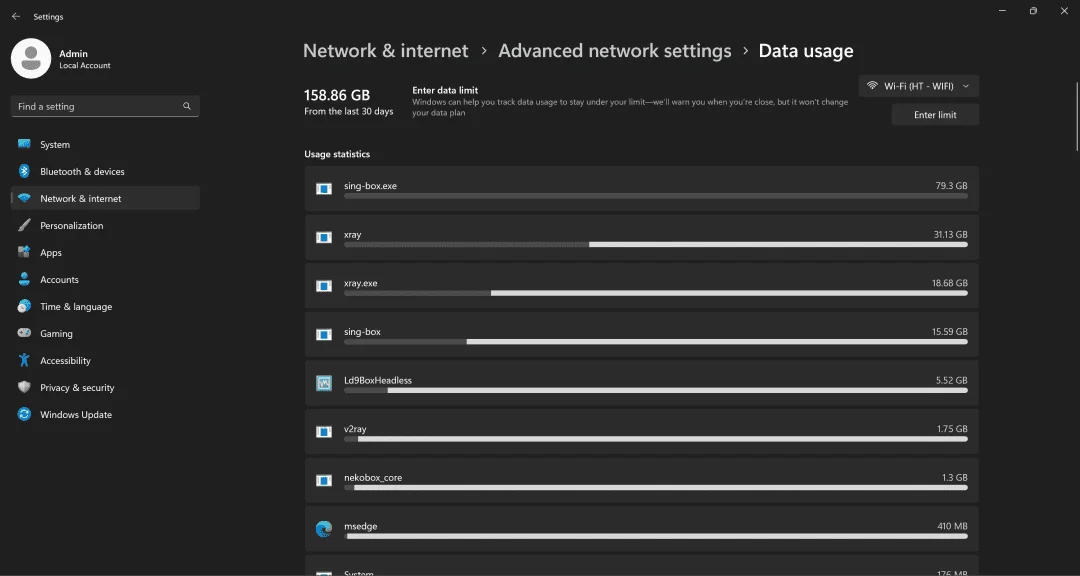Go to Network & internet breadcrumb
This screenshot has width=1080, height=576.
[x=386, y=51]
